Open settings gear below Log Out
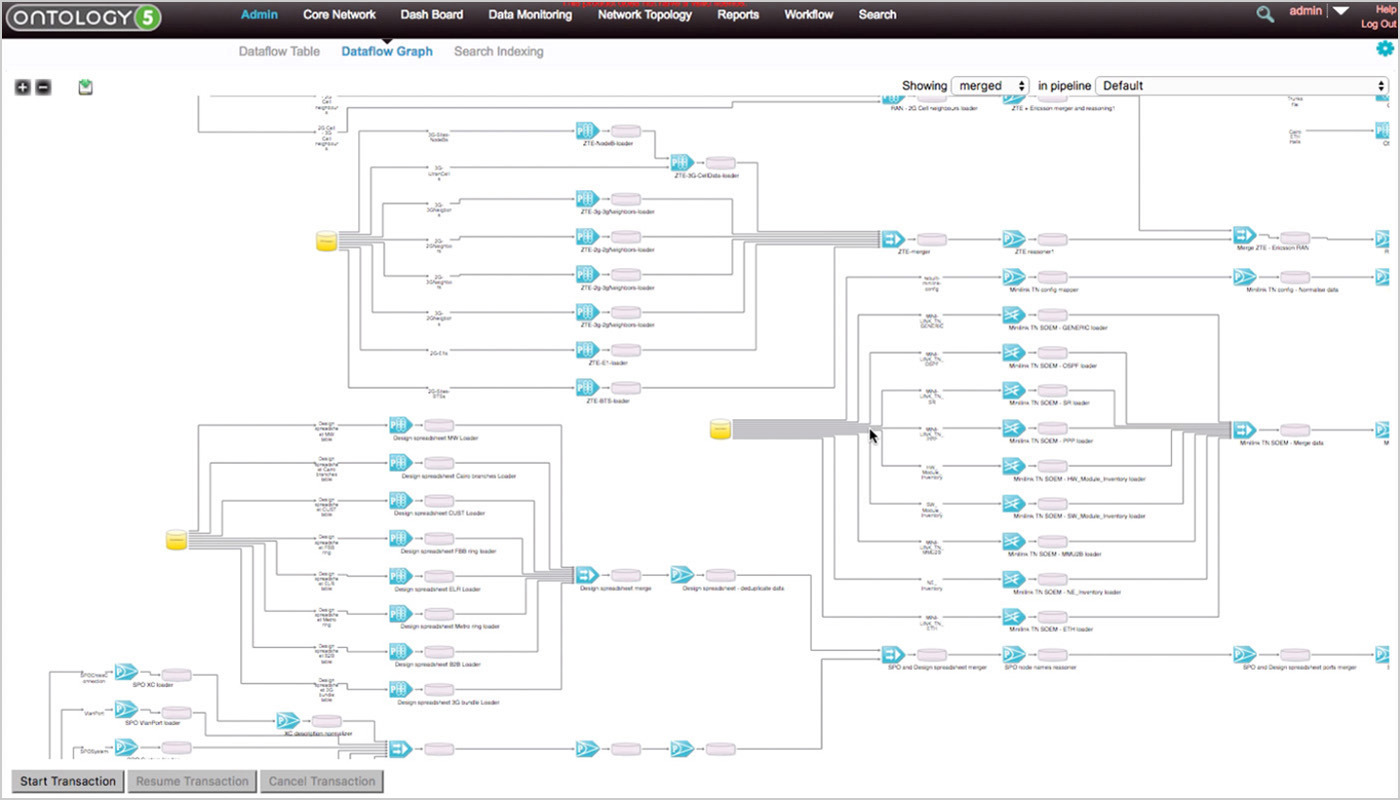Viewport: 1400px width, 800px height. click(1385, 48)
